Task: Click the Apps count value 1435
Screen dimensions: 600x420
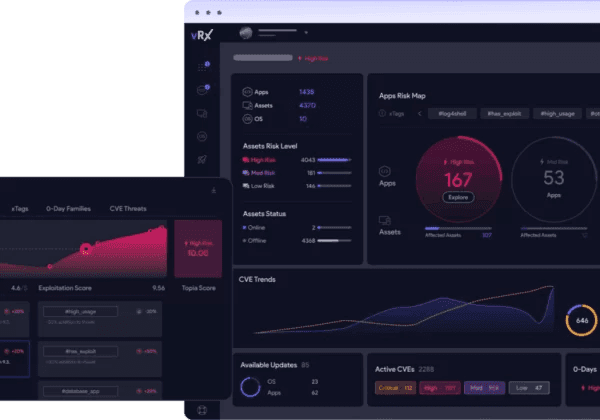Action: (x=307, y=92)
